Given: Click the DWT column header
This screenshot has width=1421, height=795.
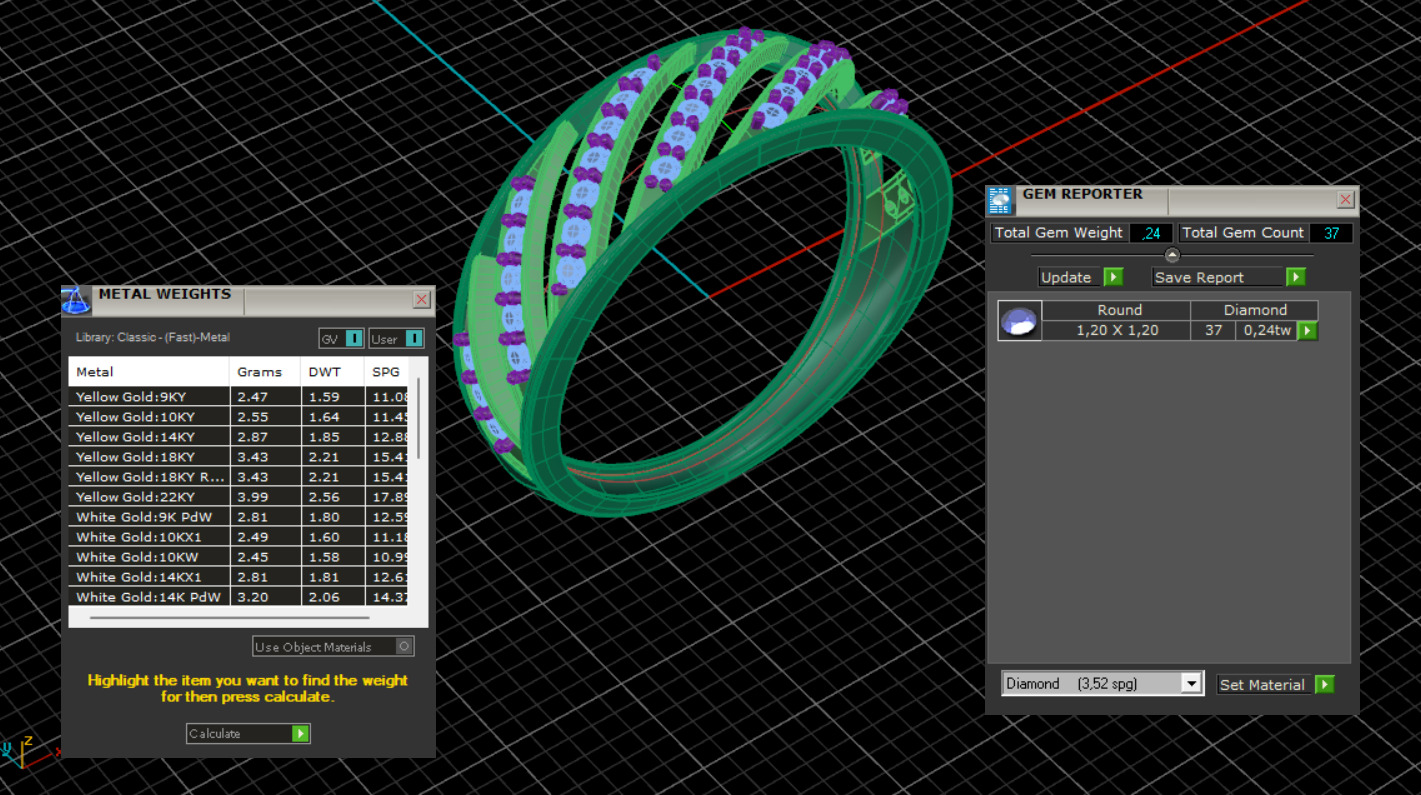Looking at the screenshot, I should (333, 372).
